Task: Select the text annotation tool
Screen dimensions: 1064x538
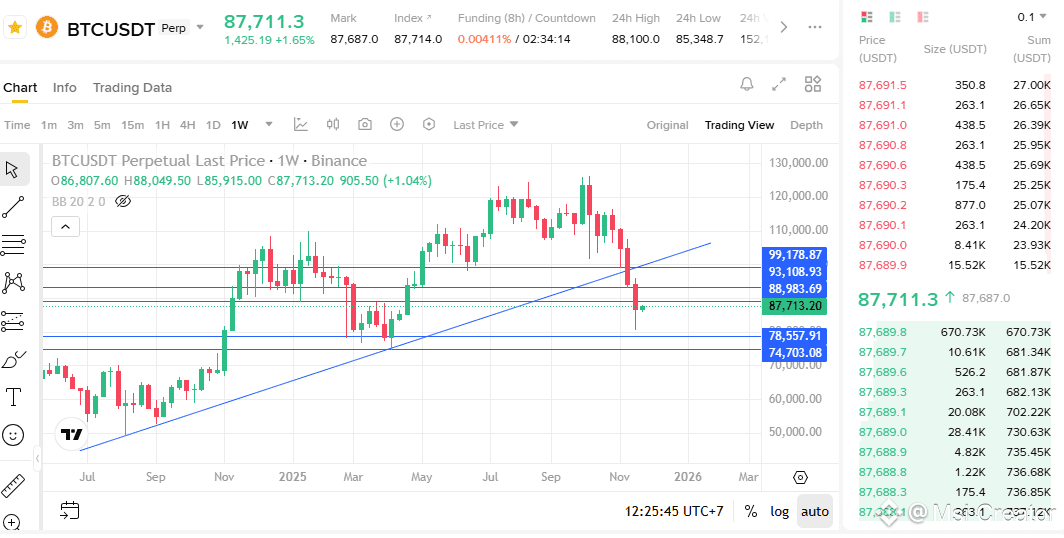Action: coord(14,397)
